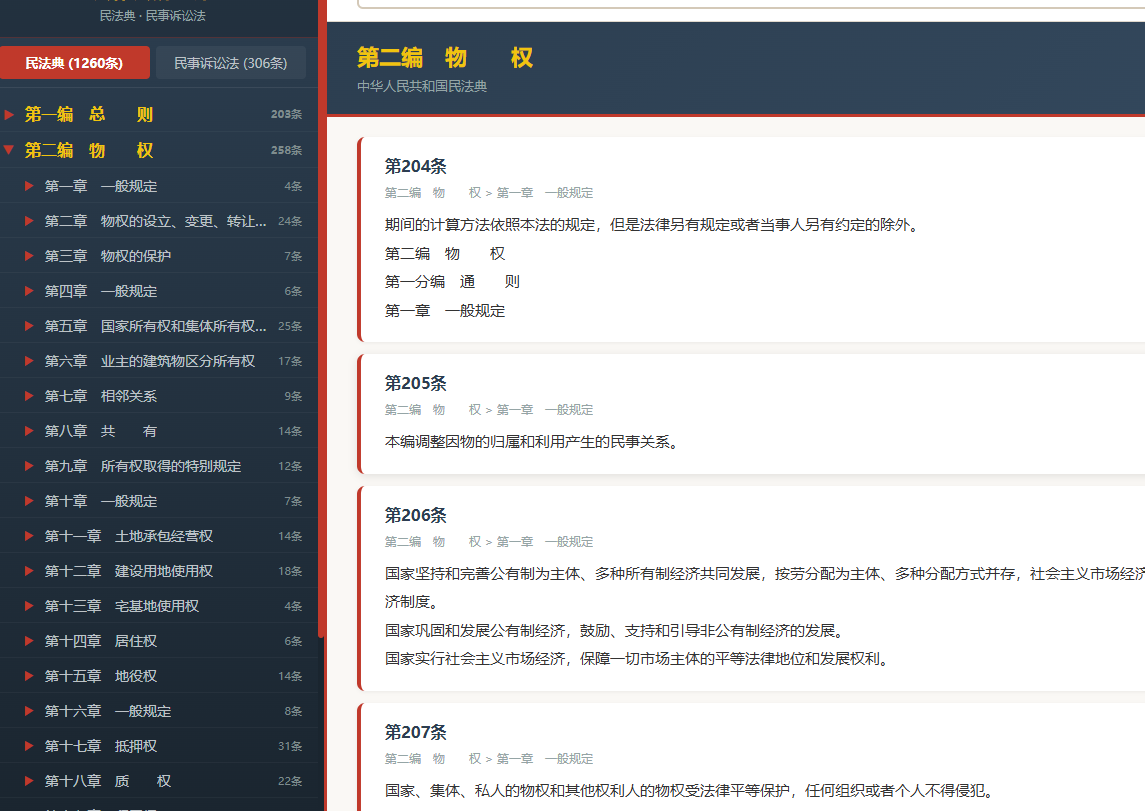Expand arrow of 第十四章 居住权
The image size is (1145, 811).
click(29, 642)
